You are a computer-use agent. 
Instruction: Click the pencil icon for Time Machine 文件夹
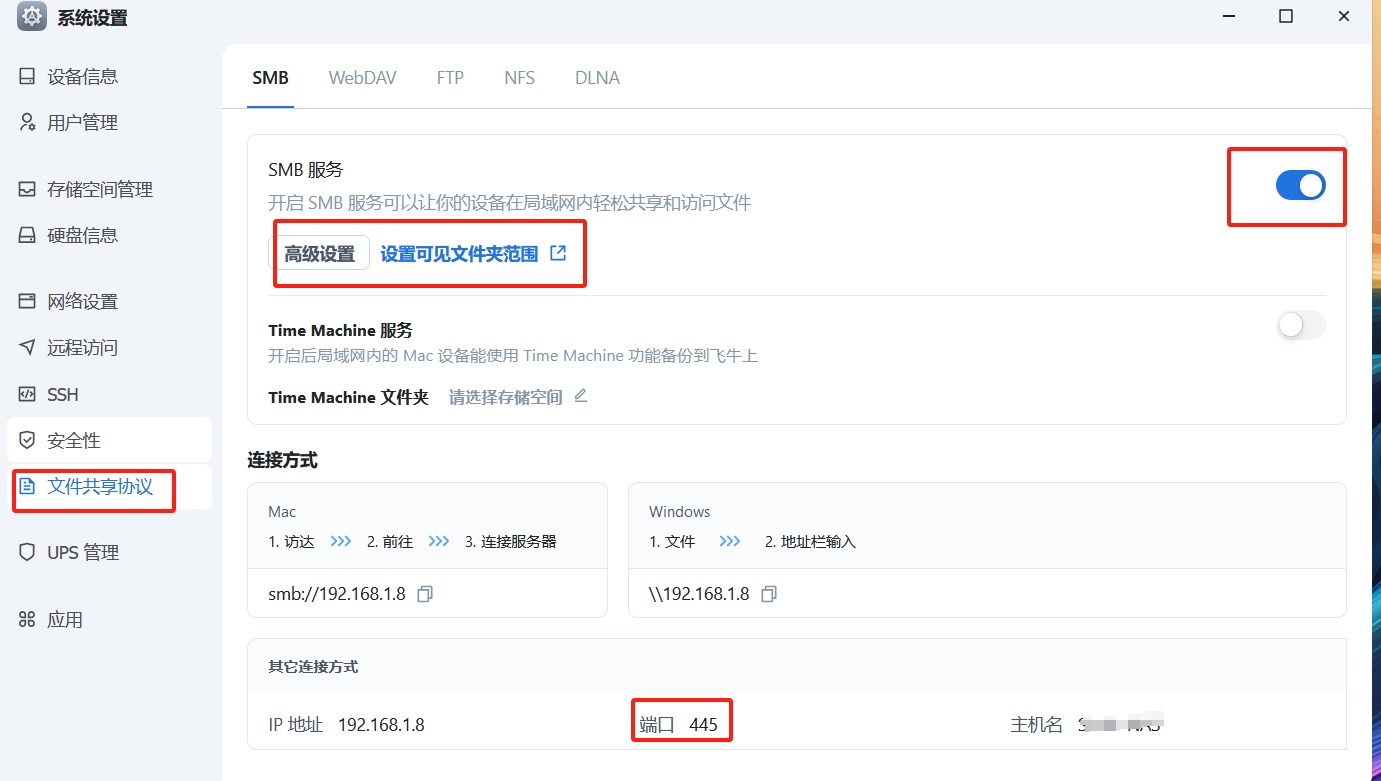tap(580, 396)
